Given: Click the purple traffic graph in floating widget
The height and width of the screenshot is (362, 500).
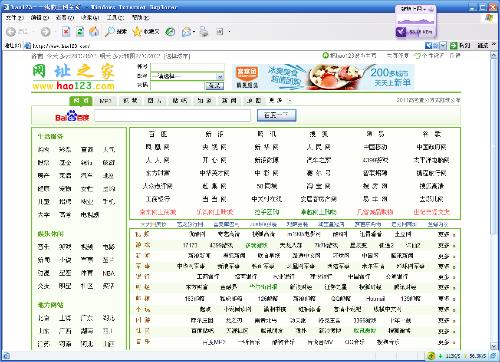Looking at the screenshot, I should (416, 21).
